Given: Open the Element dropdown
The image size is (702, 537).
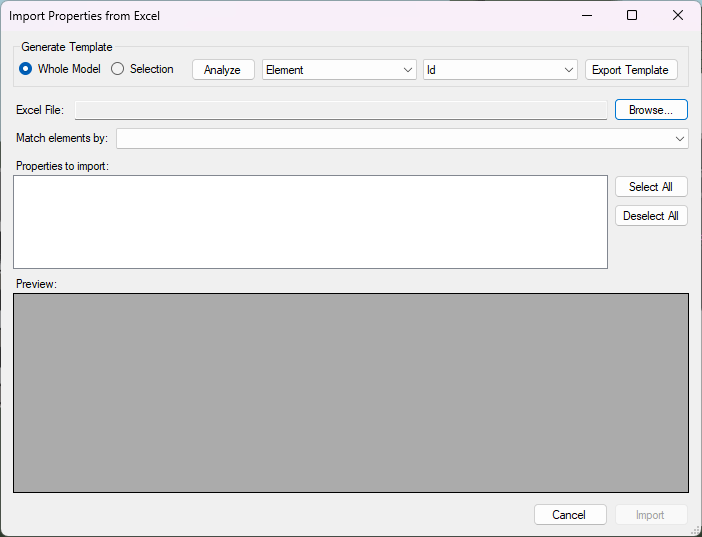Looking at the screenshot, I should (339, 70).
